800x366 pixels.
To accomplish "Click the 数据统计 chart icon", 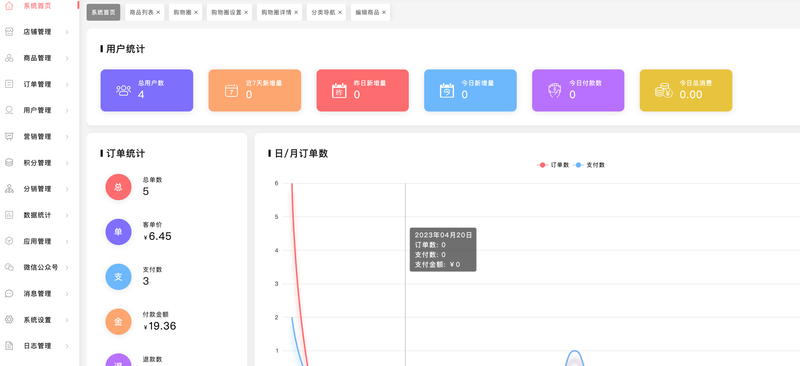I will click(9, 215).
